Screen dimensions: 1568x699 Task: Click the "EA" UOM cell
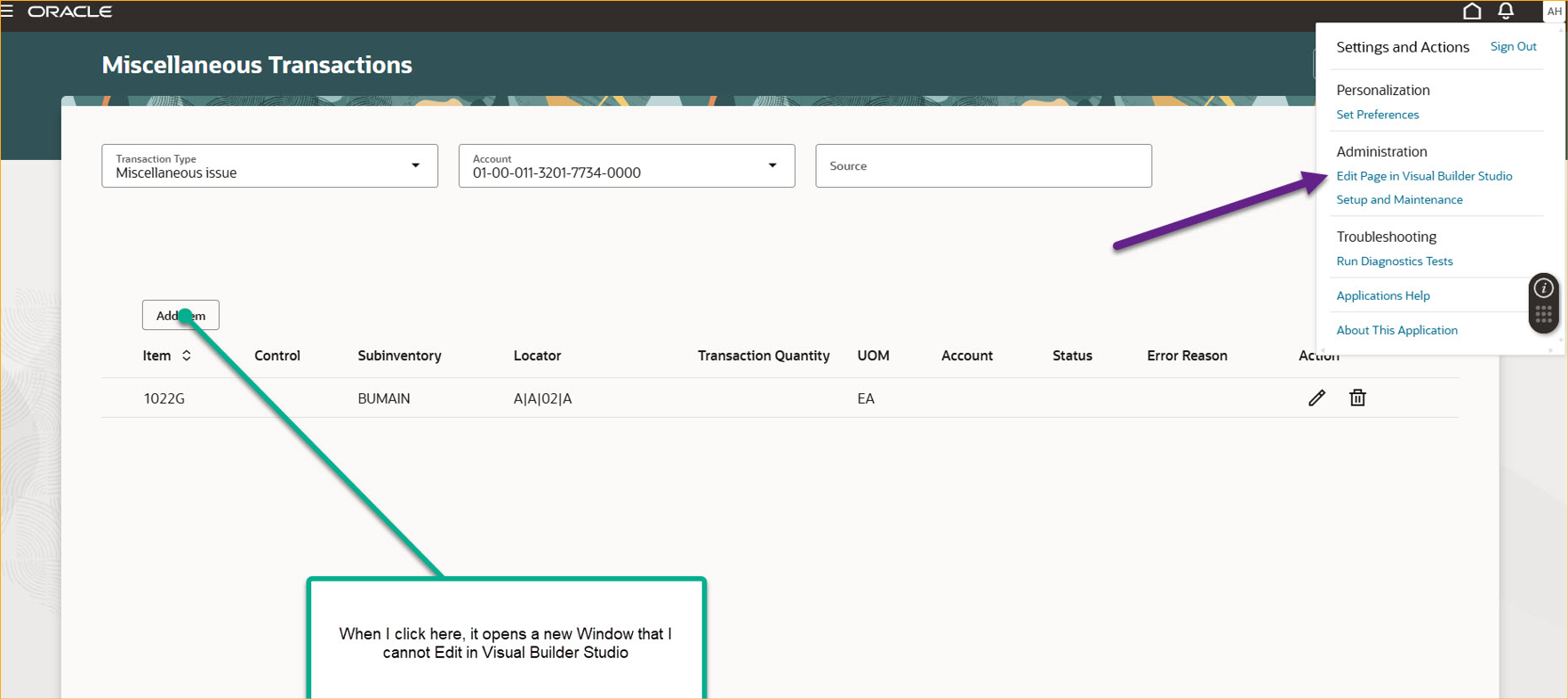866,398
